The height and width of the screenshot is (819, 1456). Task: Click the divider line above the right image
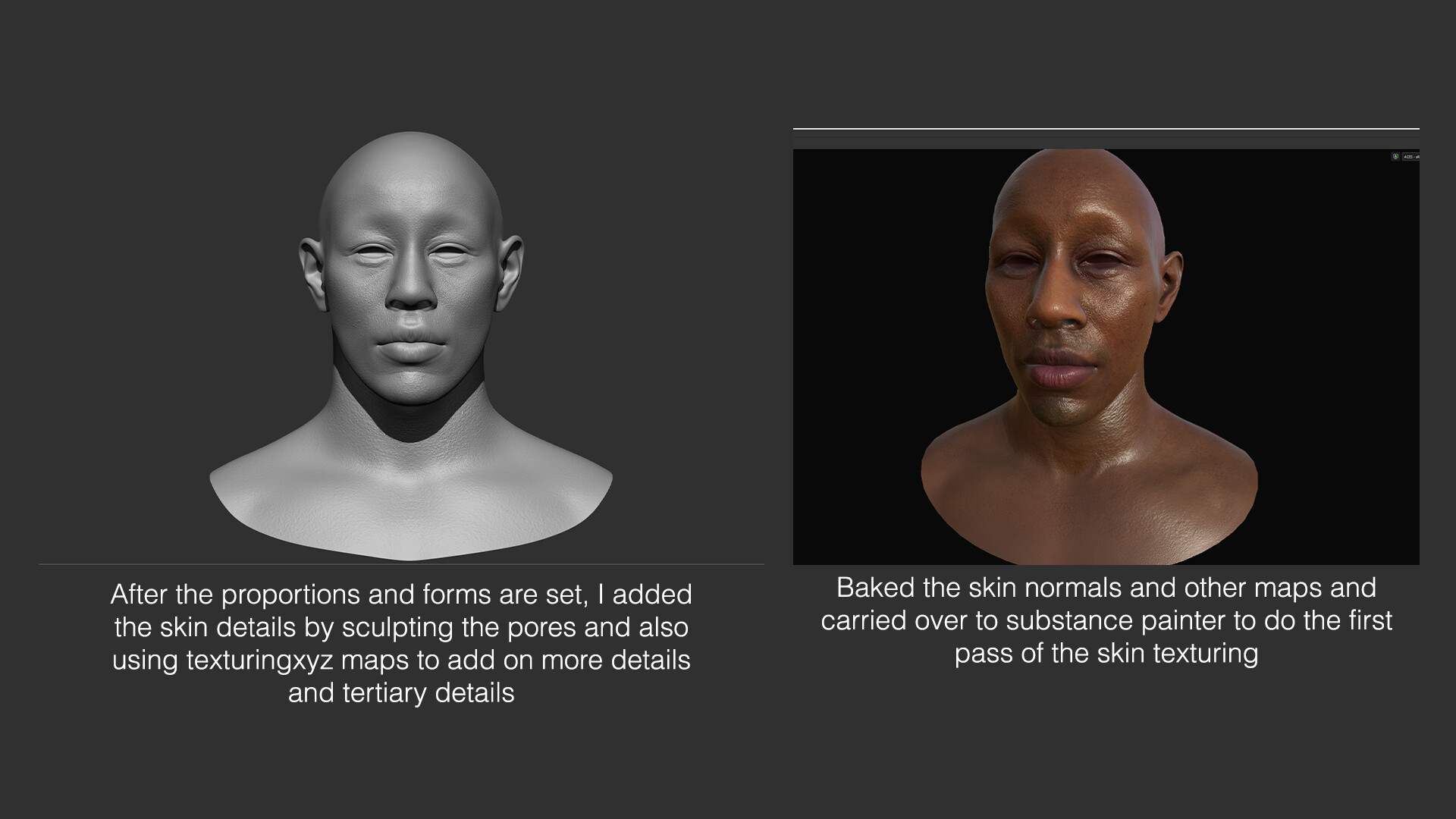point(1107,129)
